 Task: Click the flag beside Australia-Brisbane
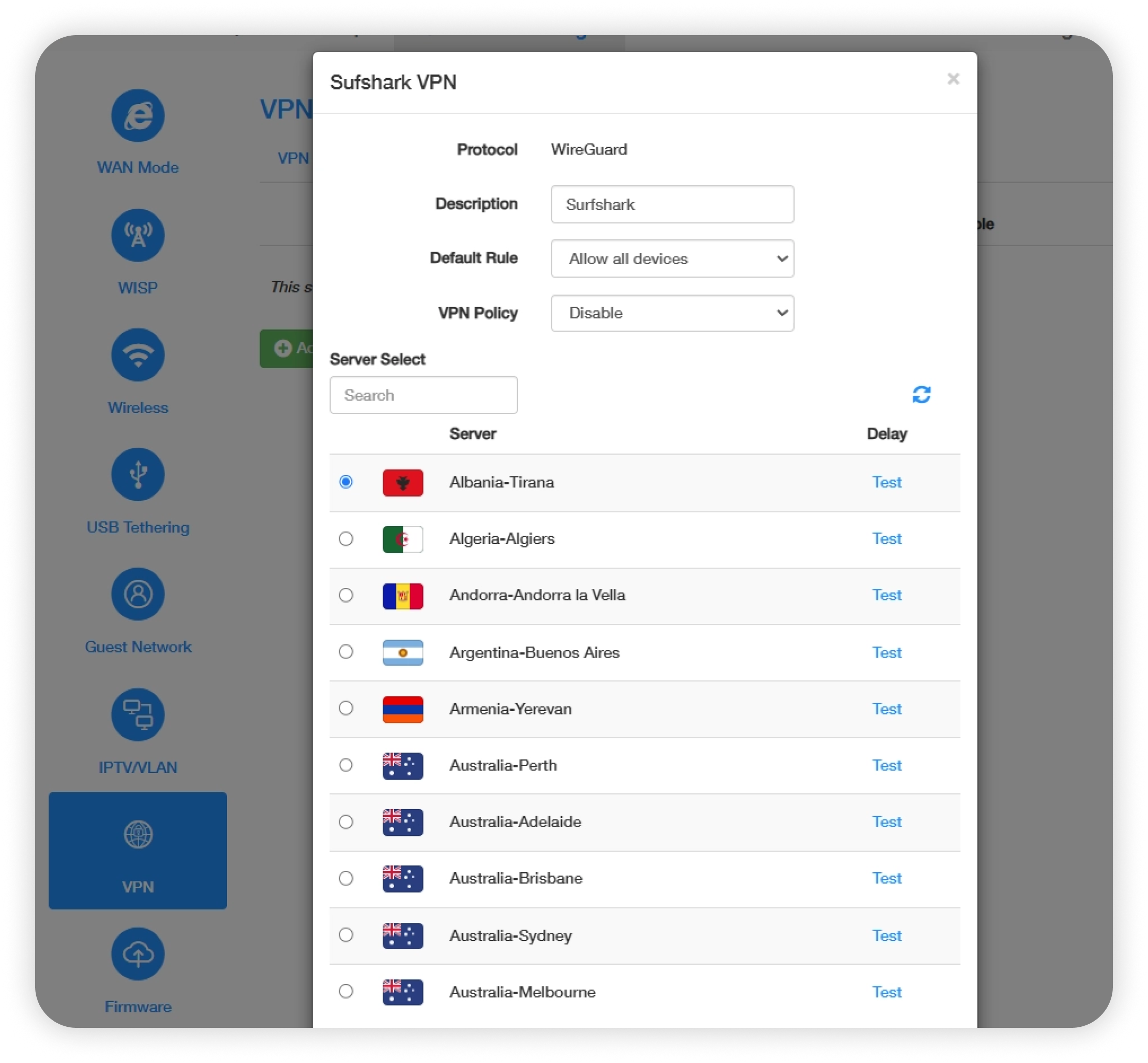[x=403, y=878]
